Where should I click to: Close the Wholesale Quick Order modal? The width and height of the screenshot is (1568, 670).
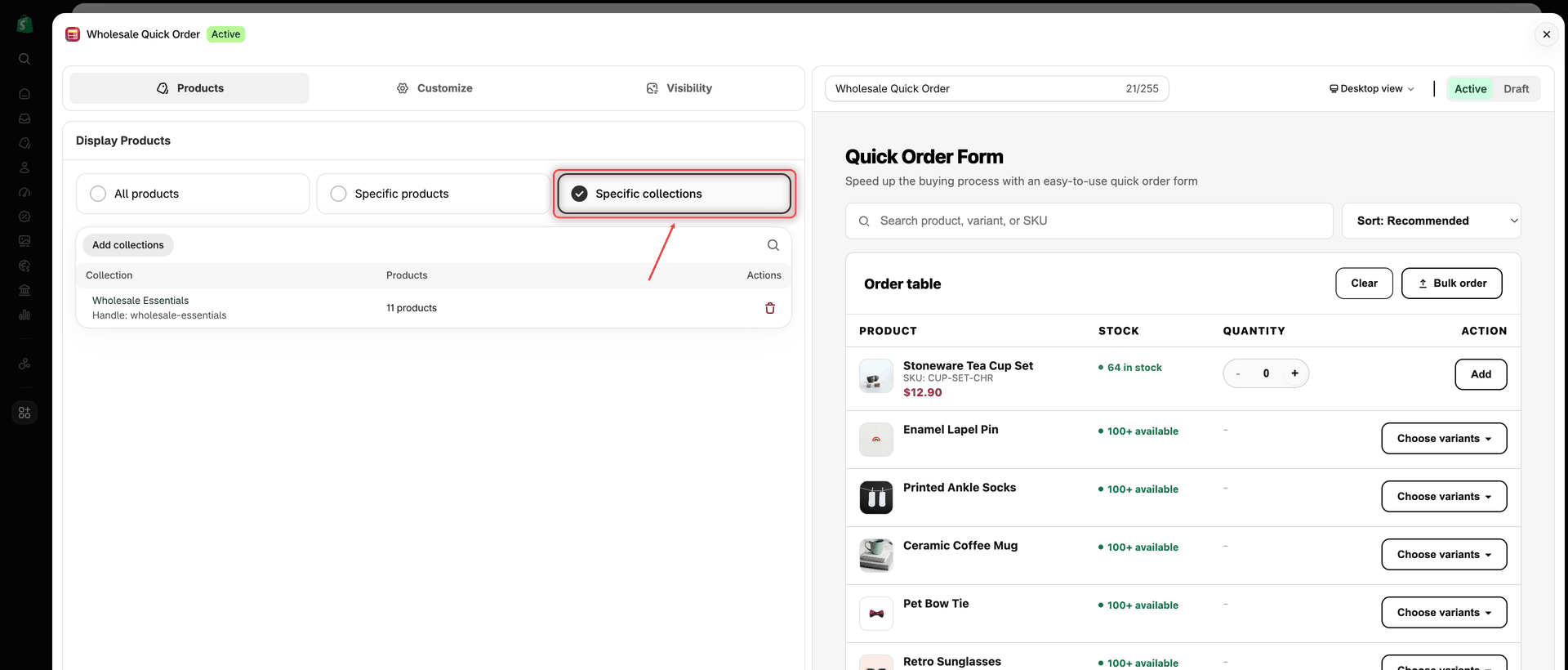pyautogui.click(x=1546, y=34)
